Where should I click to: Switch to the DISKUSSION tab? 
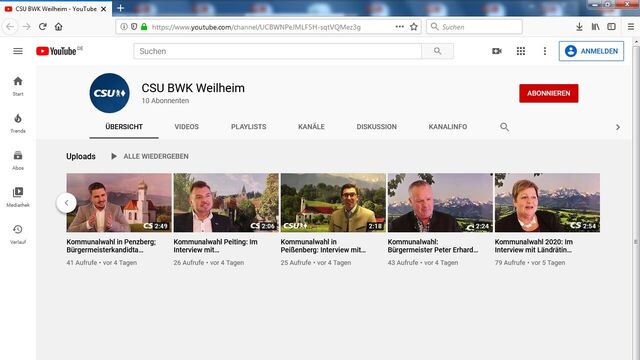pos(377,127)
